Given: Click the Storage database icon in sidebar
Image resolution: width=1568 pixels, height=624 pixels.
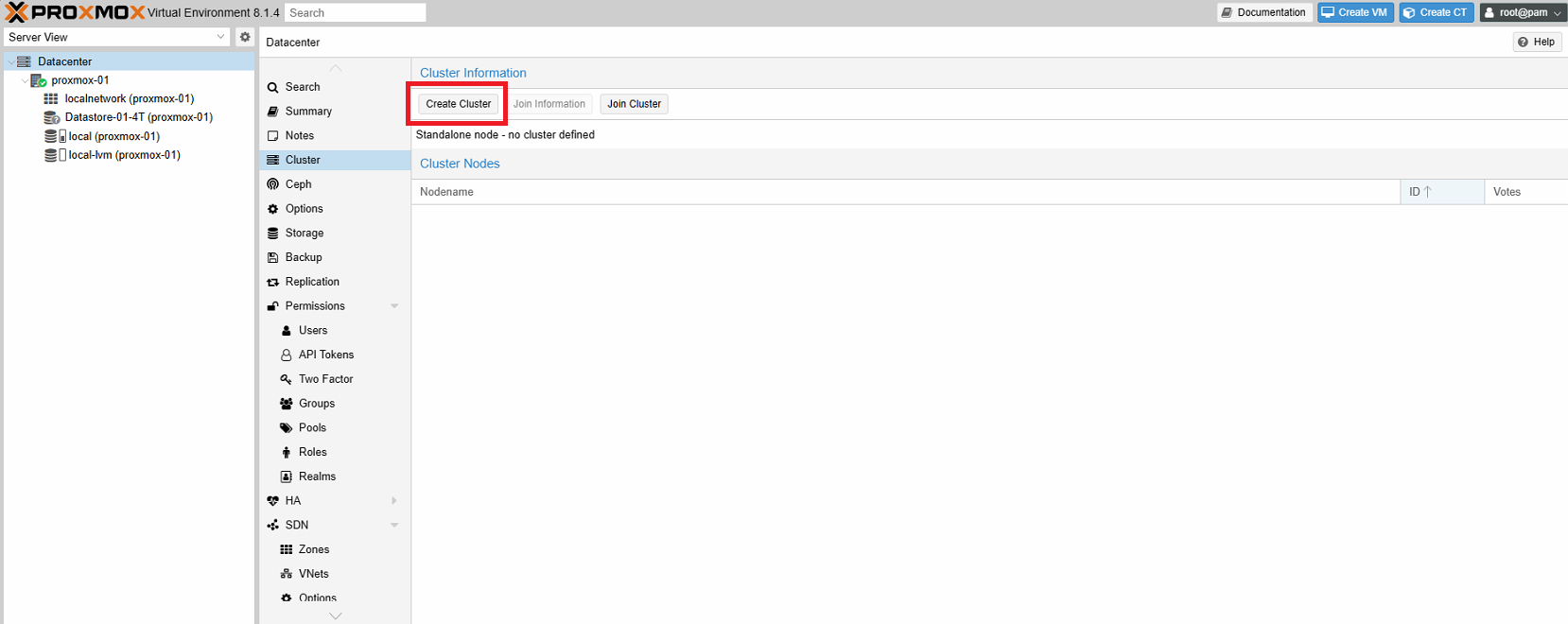Looking at the screenshot, I should point(273,234).
